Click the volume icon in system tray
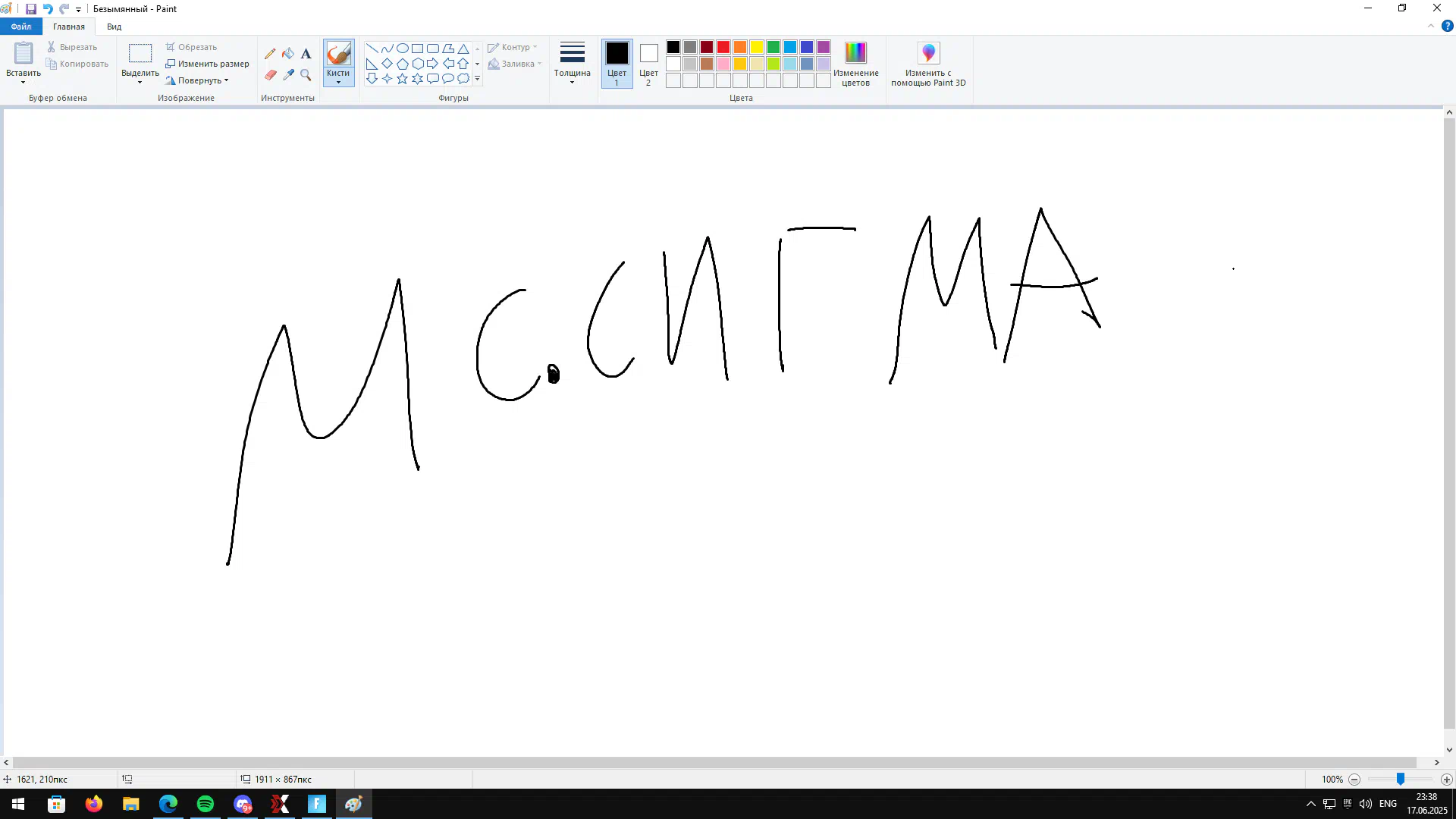Viewport: 1456px width, 819px height. (1366, 804)
